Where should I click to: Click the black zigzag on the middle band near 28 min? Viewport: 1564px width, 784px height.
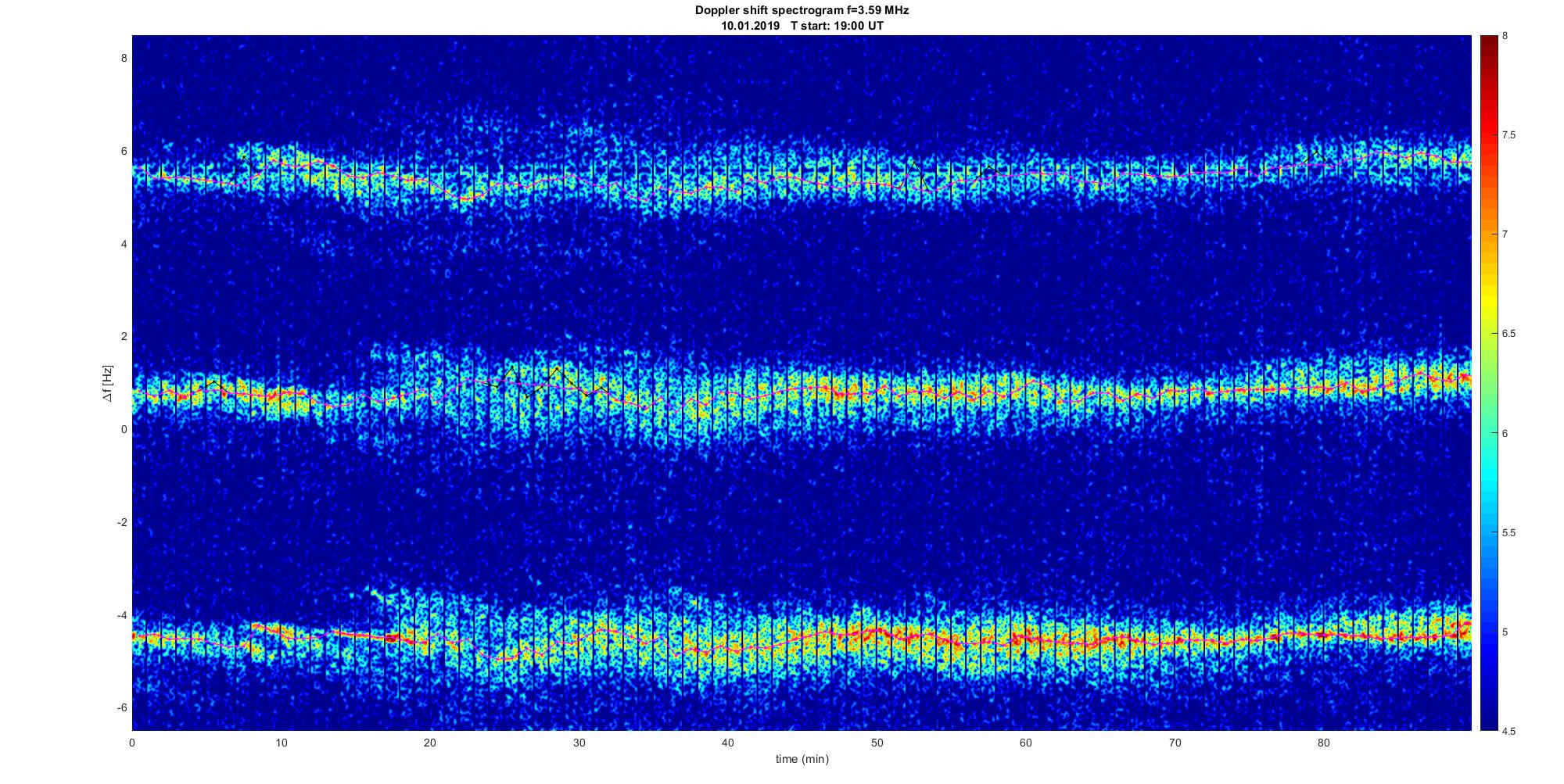(557, 371)
